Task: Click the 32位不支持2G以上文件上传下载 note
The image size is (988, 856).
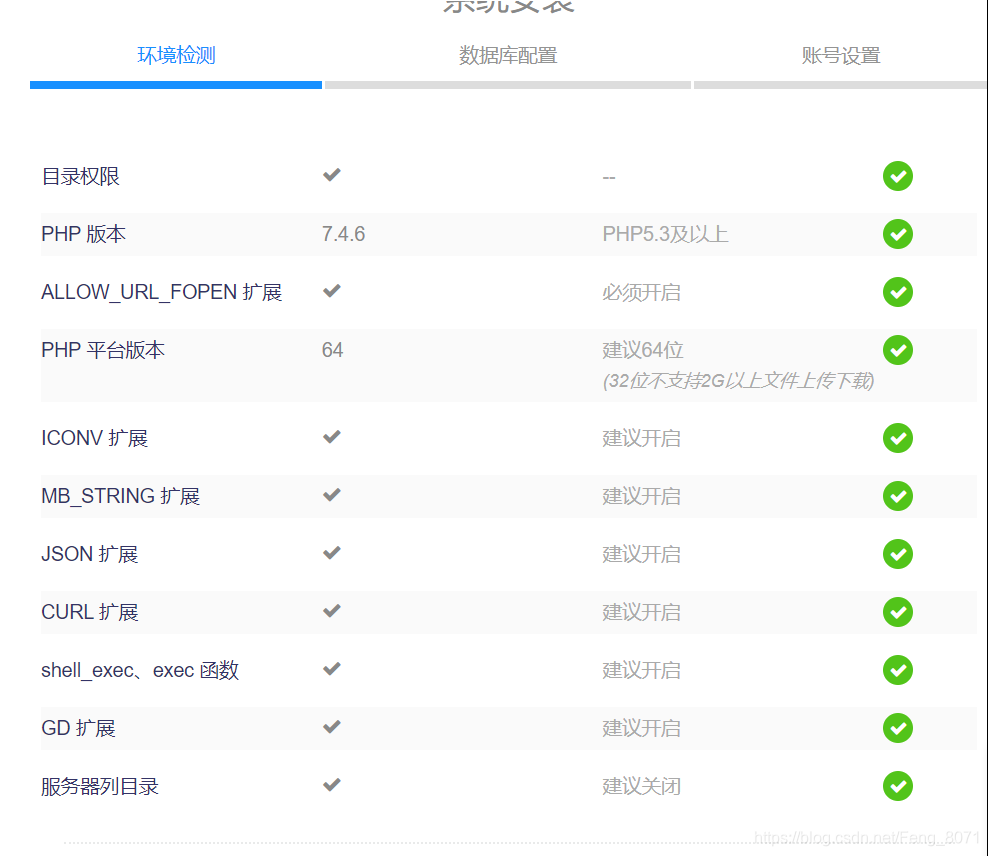Action: tap(738, 380)
